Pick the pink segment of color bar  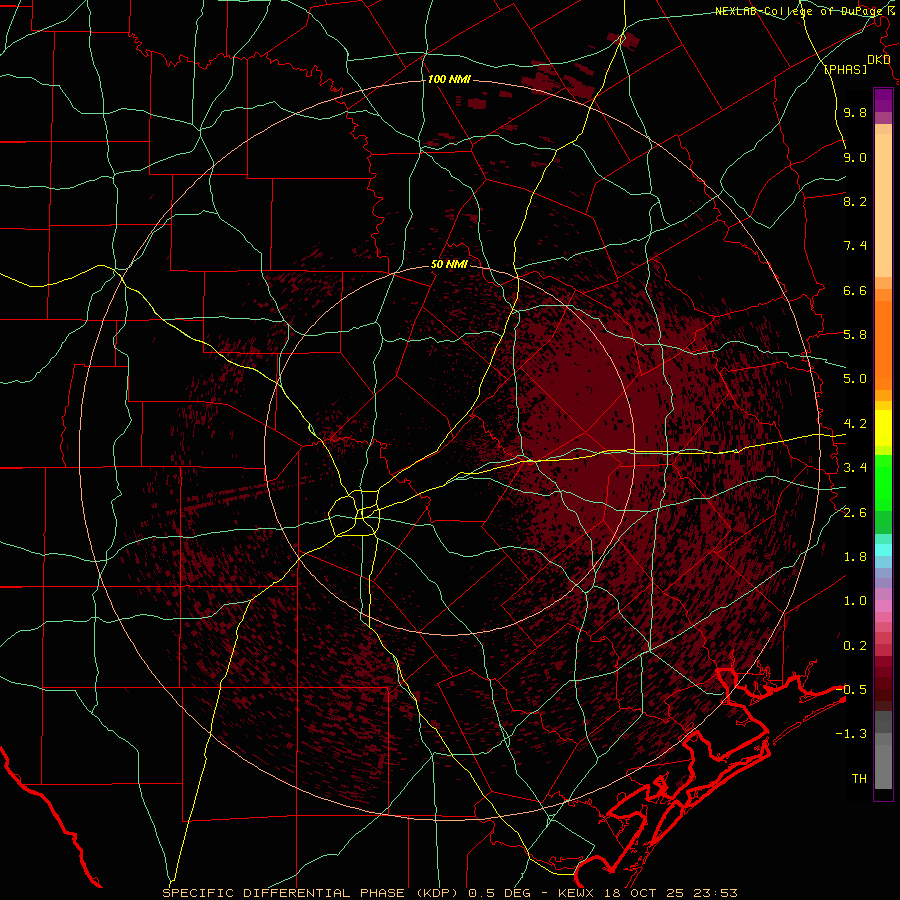[x=883, y=606]
